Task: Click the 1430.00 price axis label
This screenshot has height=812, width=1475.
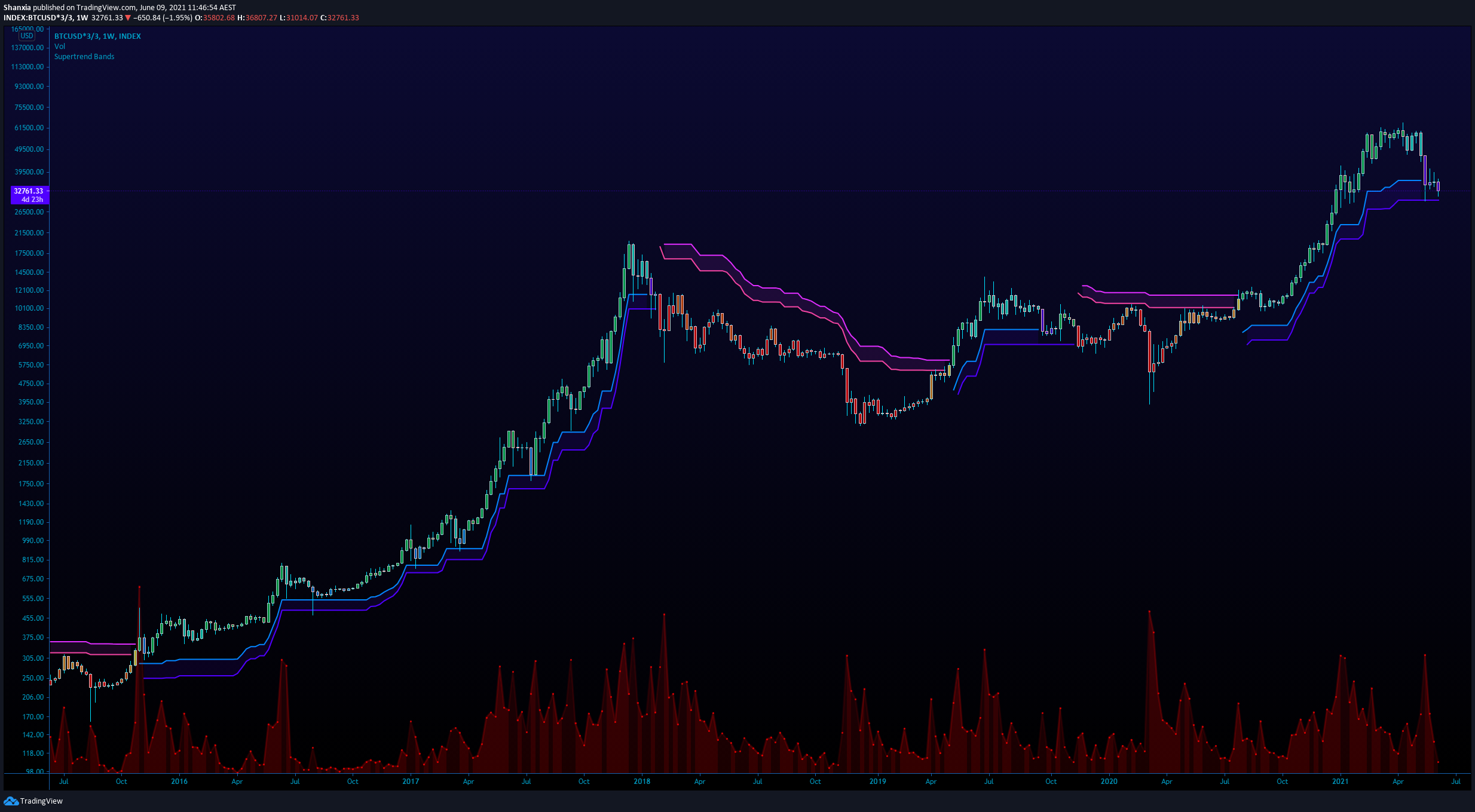Action: (x=31, y=504)
